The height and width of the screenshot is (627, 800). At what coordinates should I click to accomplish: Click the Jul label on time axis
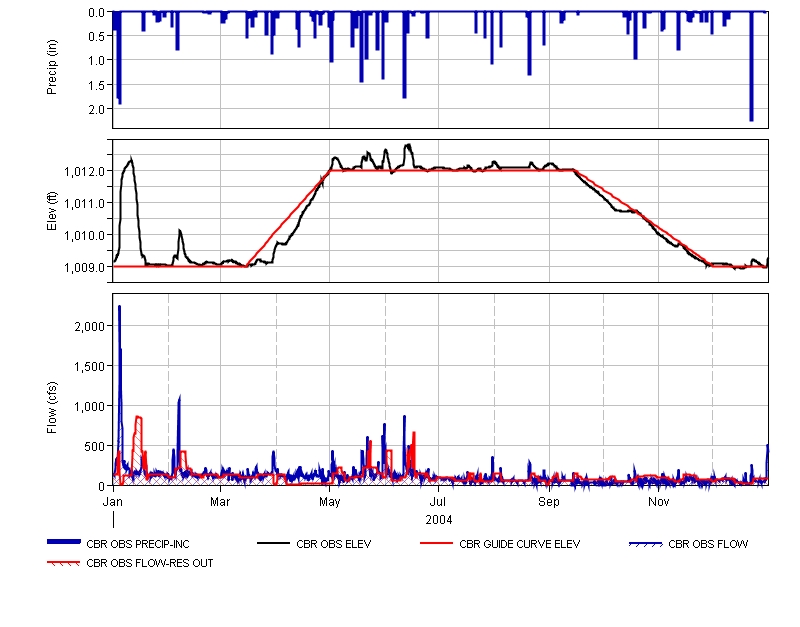438,502
